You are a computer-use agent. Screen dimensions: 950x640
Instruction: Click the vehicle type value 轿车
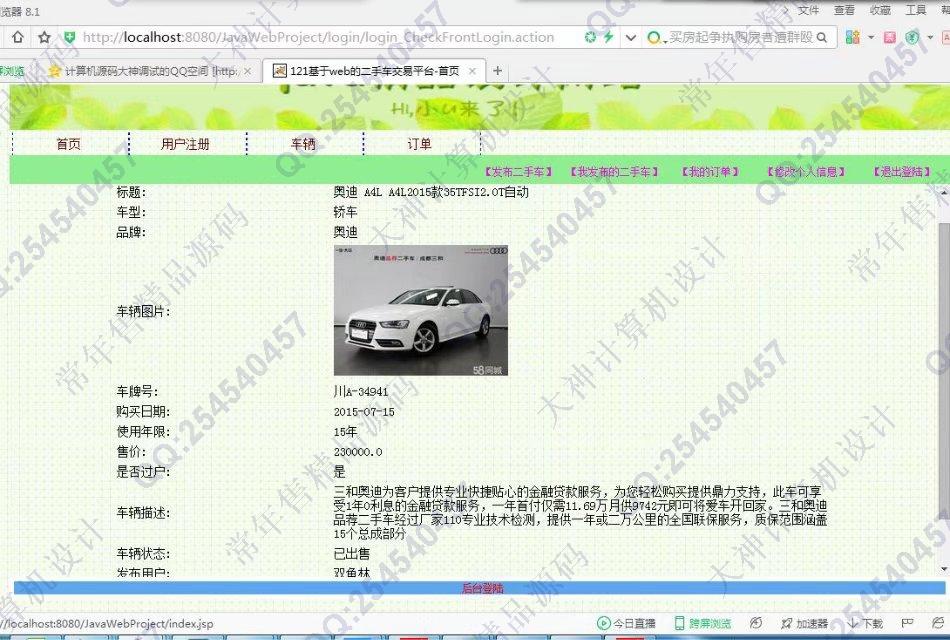coord(345,212)
